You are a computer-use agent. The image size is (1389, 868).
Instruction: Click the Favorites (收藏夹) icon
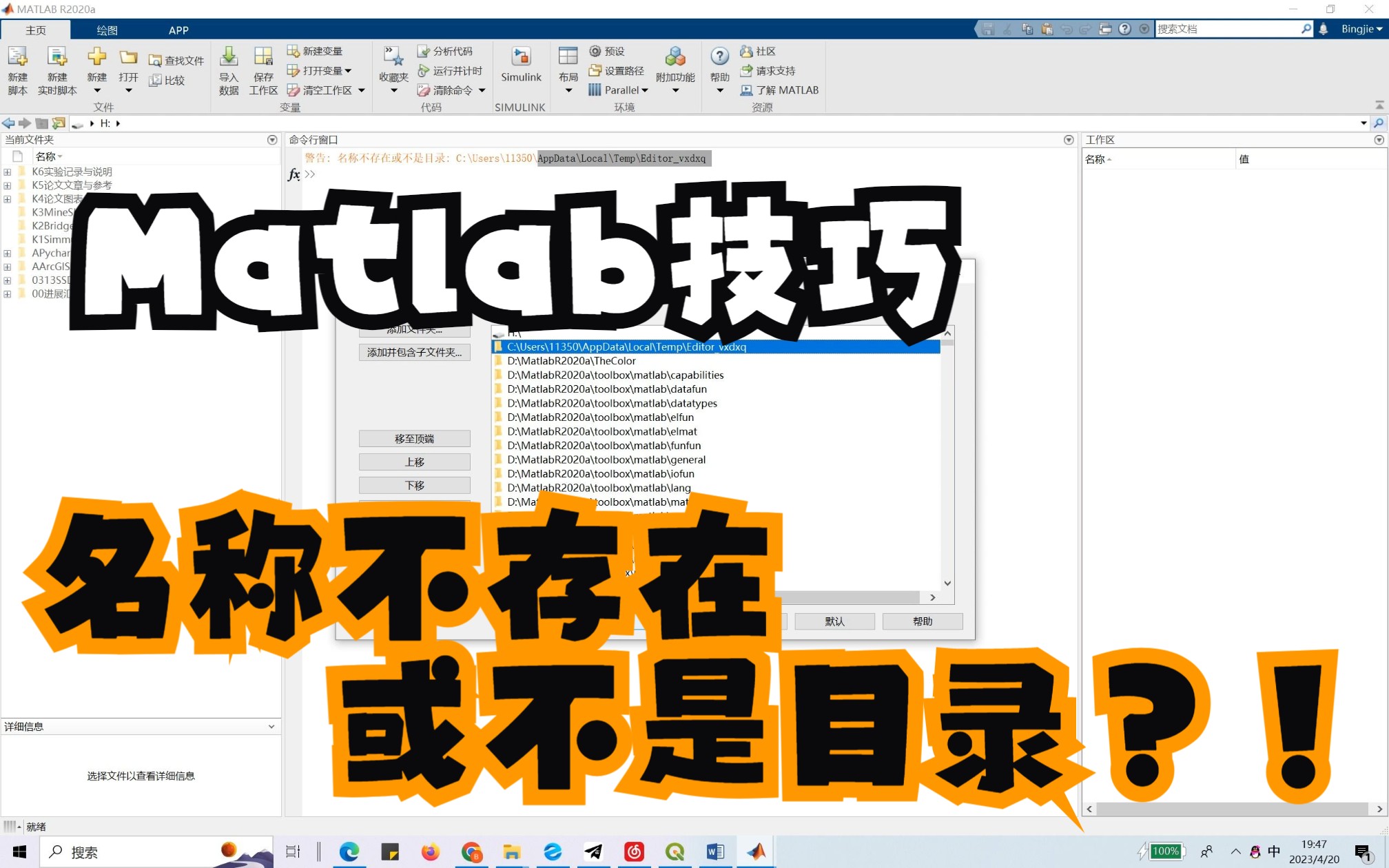(x=393, y=57)
